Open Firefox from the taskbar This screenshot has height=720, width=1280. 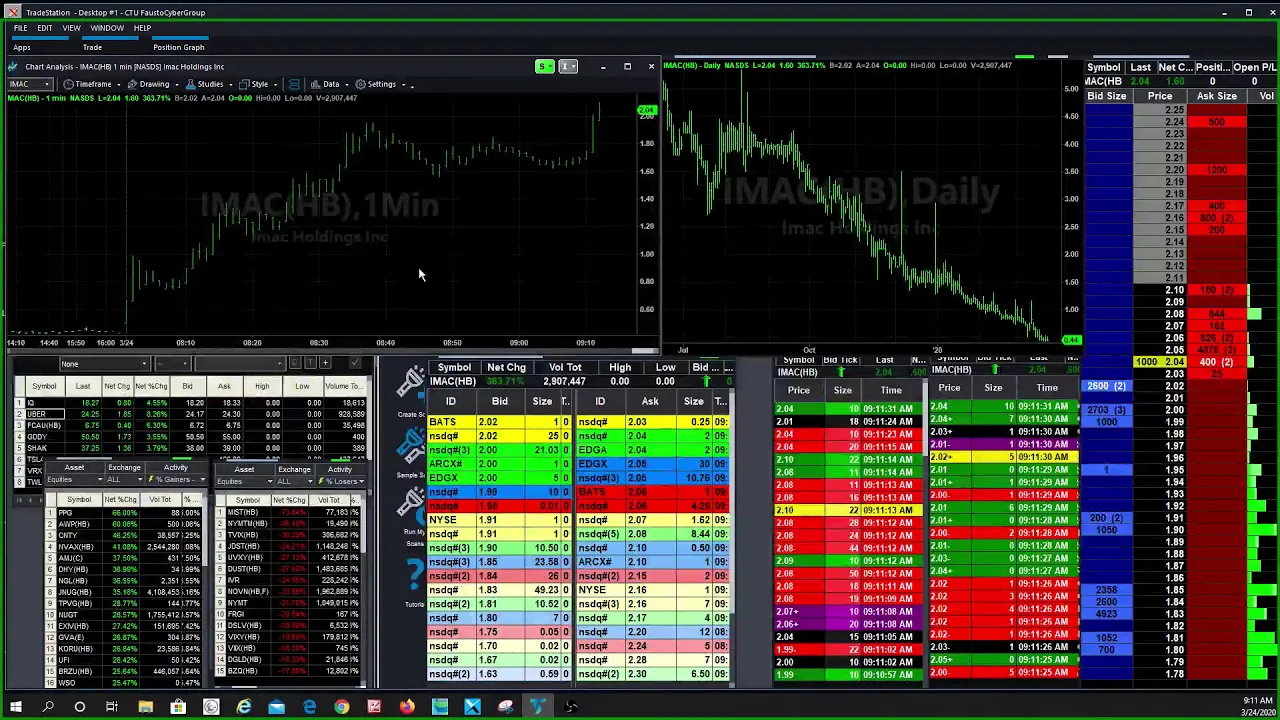click(407, 707)
